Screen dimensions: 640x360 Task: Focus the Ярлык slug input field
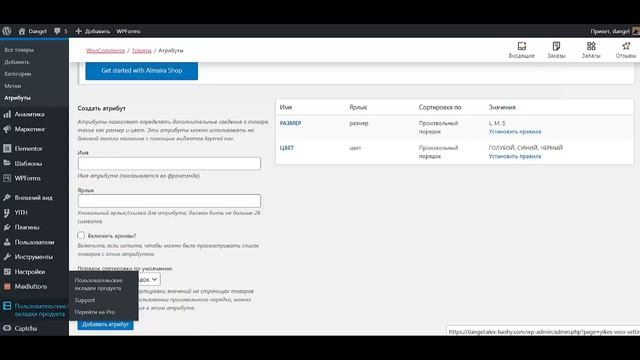[x=169, y=201]
